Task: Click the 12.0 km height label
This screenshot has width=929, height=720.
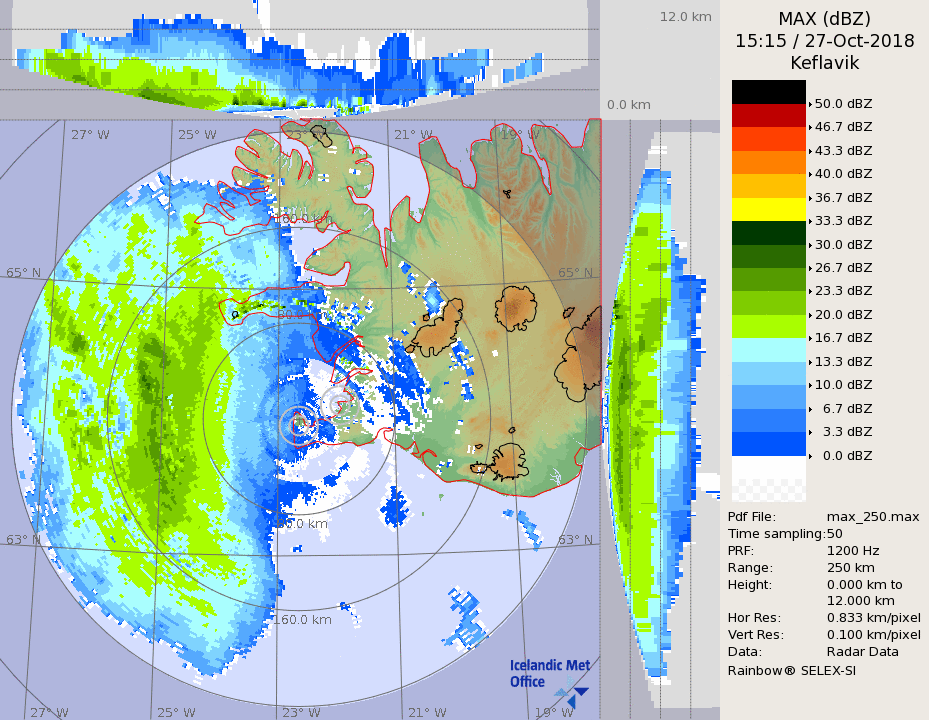Action: pyautogui.click(x=684, y=17)
